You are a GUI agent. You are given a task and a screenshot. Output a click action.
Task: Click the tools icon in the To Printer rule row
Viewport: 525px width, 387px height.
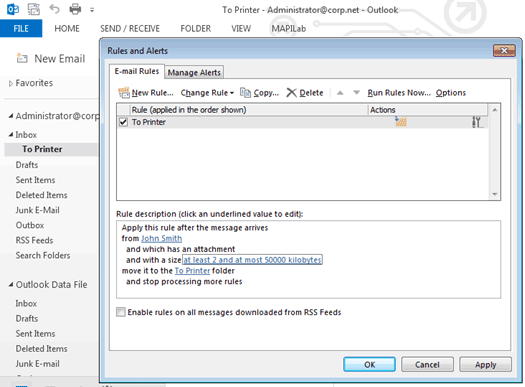477,122
